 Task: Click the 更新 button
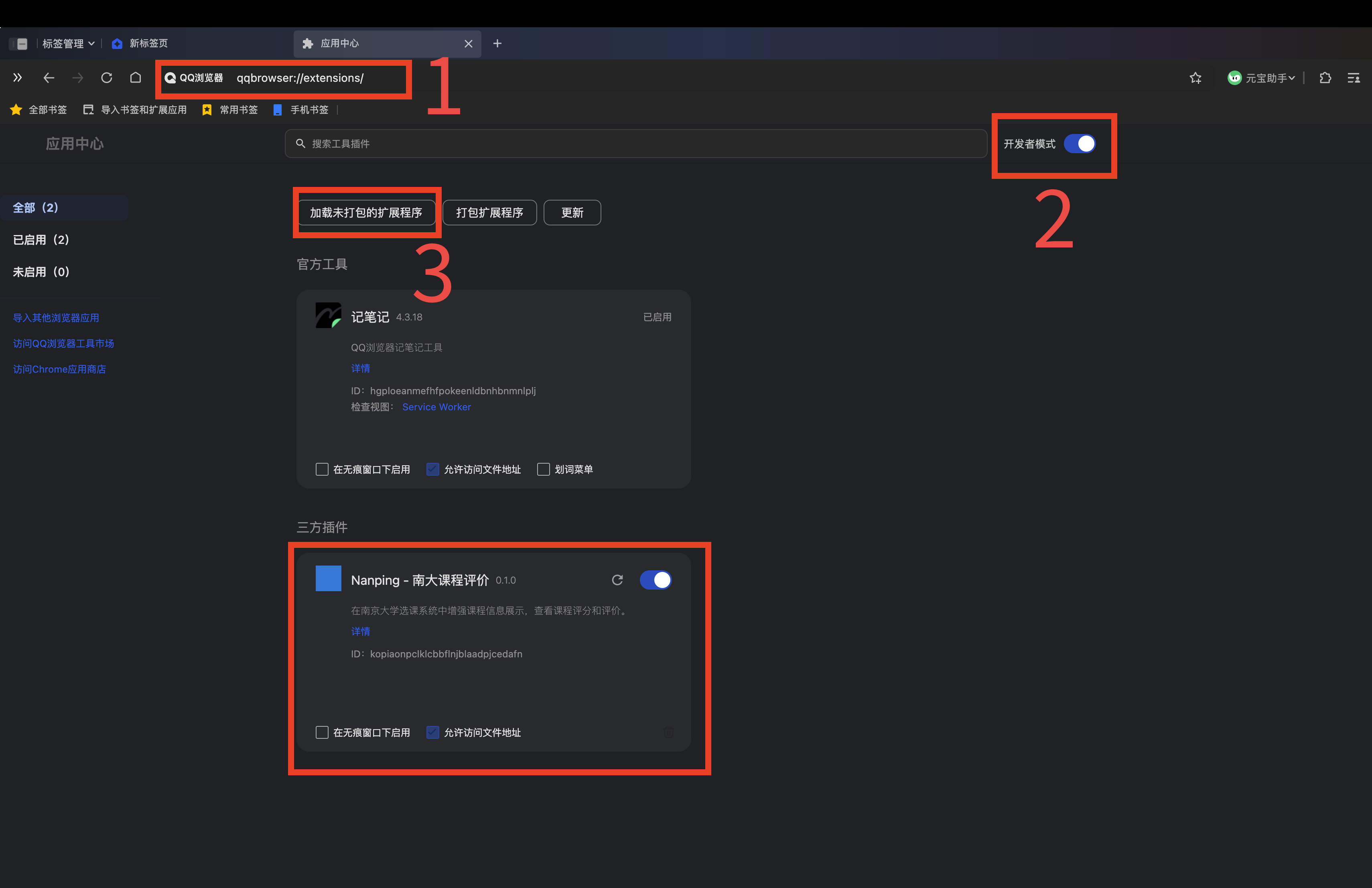click(x=572, y=213)
